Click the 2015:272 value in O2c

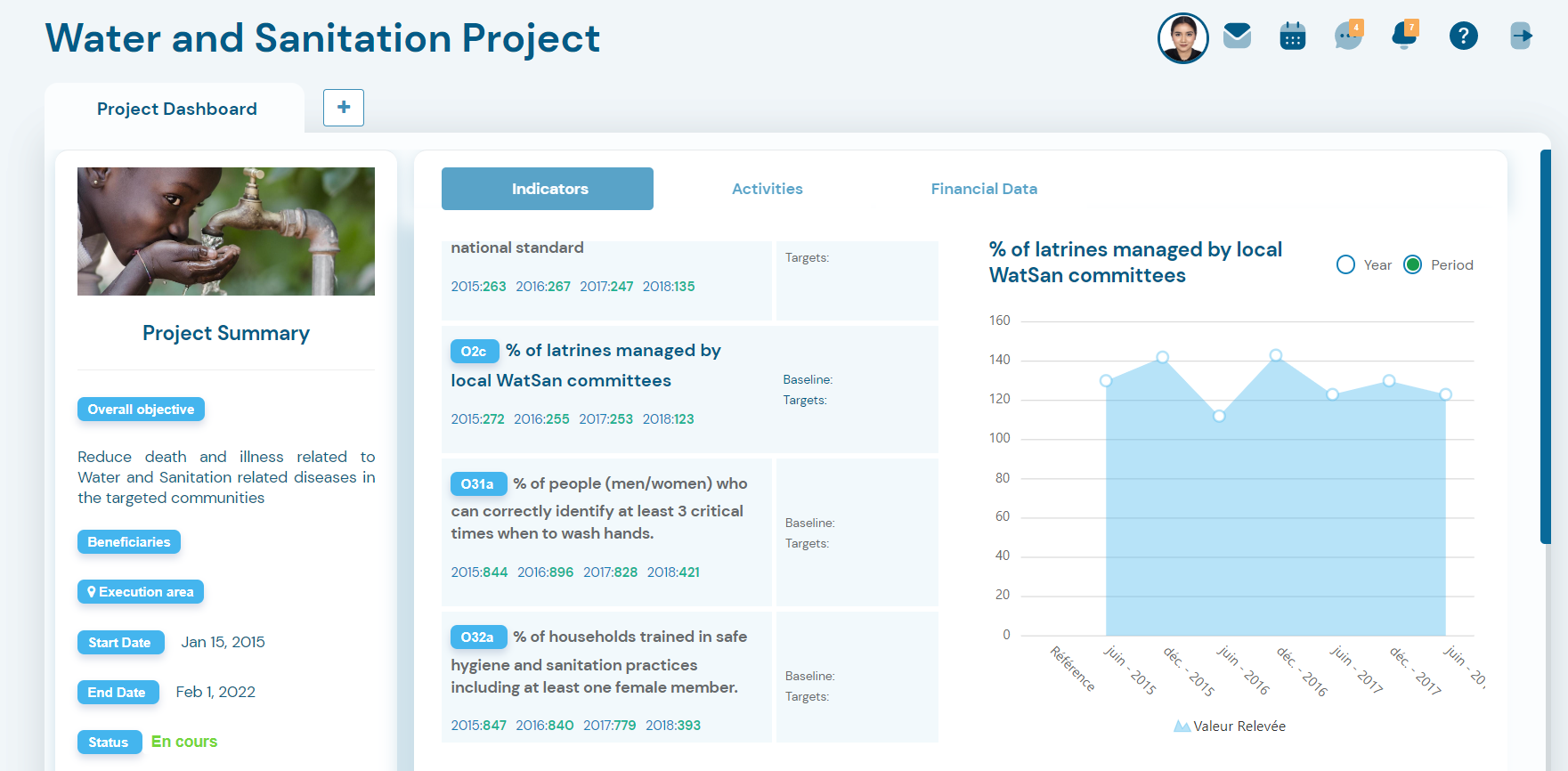pos(477,419)
